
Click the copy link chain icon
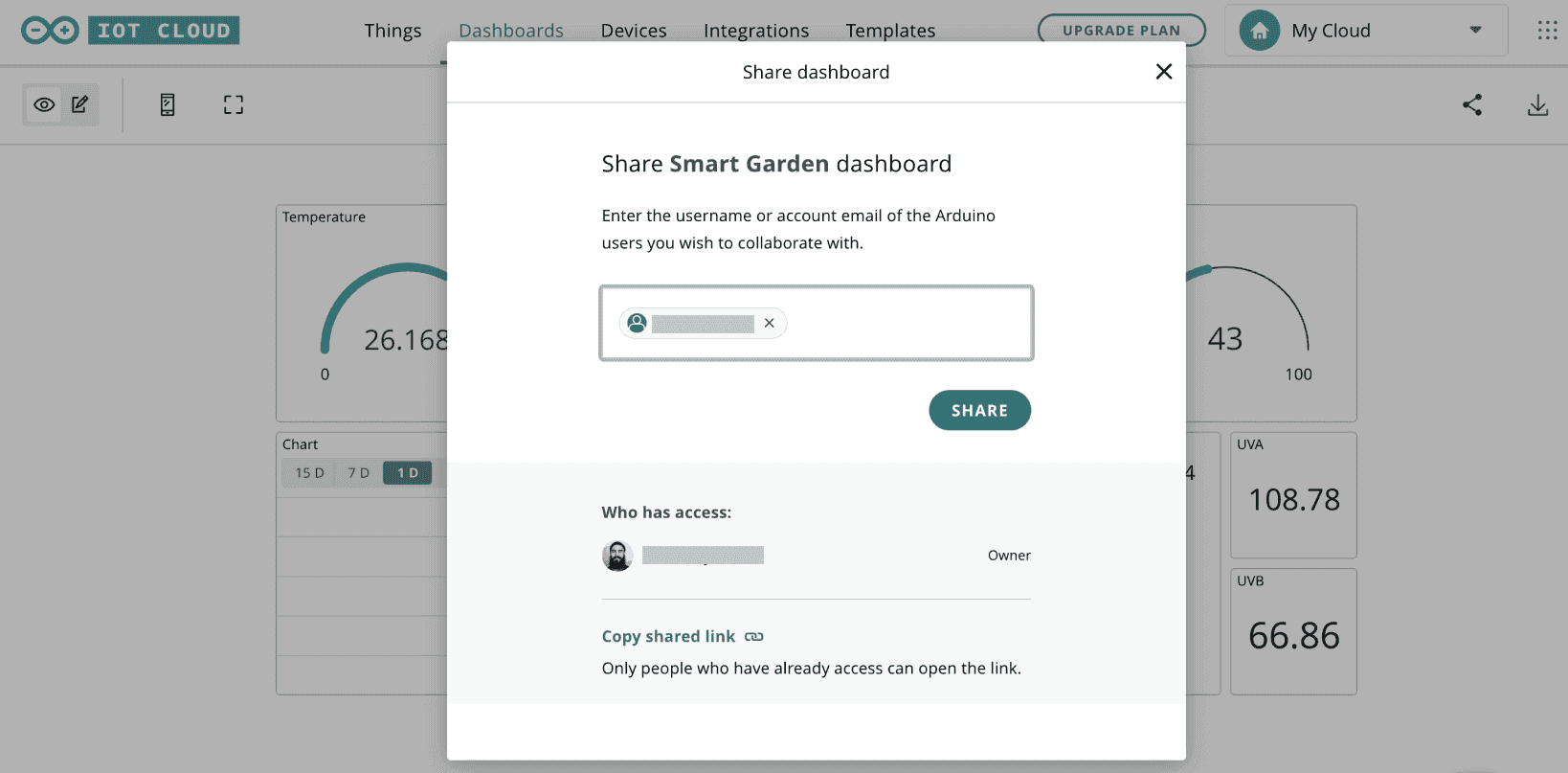pyautogui.click(x=754, y=637)
